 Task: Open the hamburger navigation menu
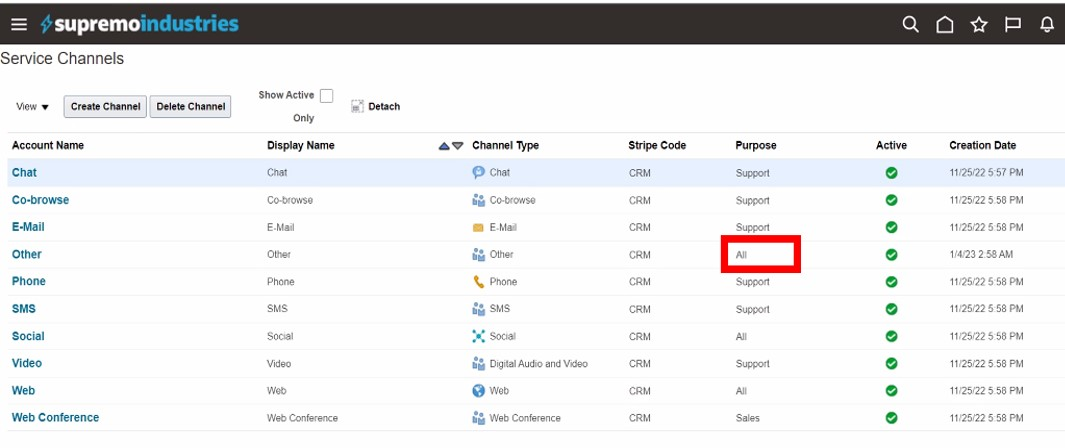tap(19, 24)
